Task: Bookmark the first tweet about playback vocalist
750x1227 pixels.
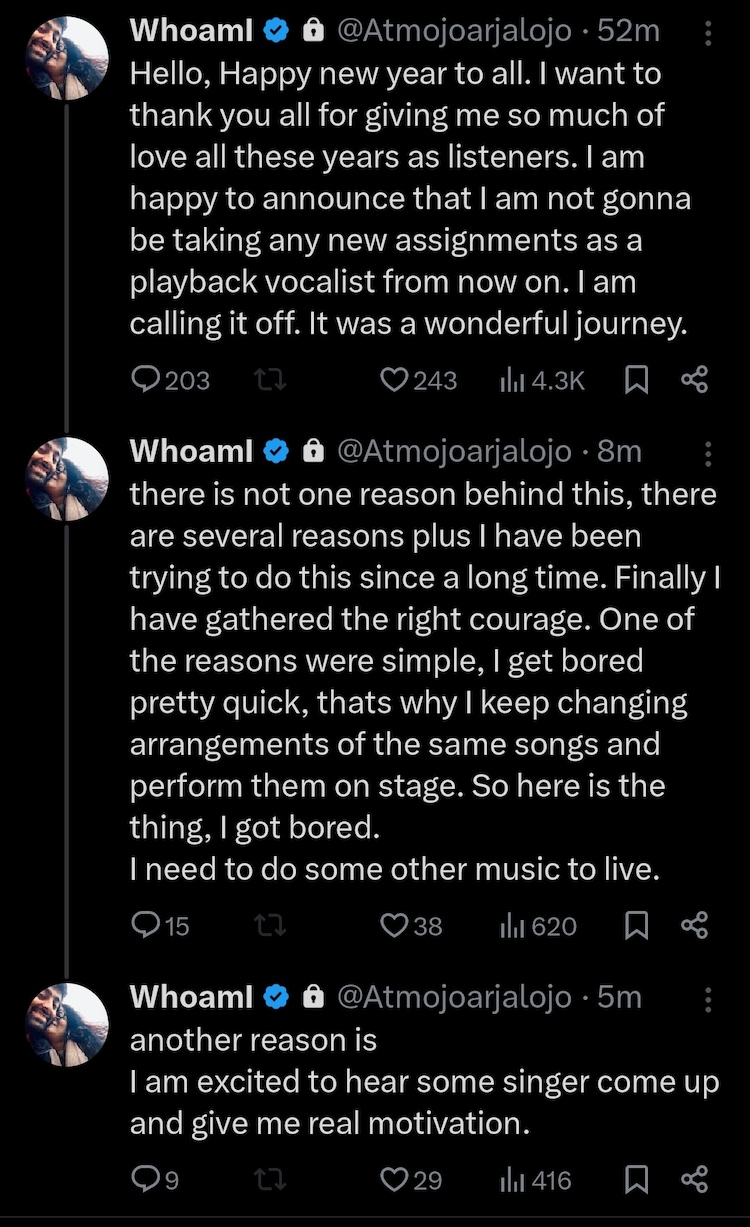Action: [x=636, y=380]
